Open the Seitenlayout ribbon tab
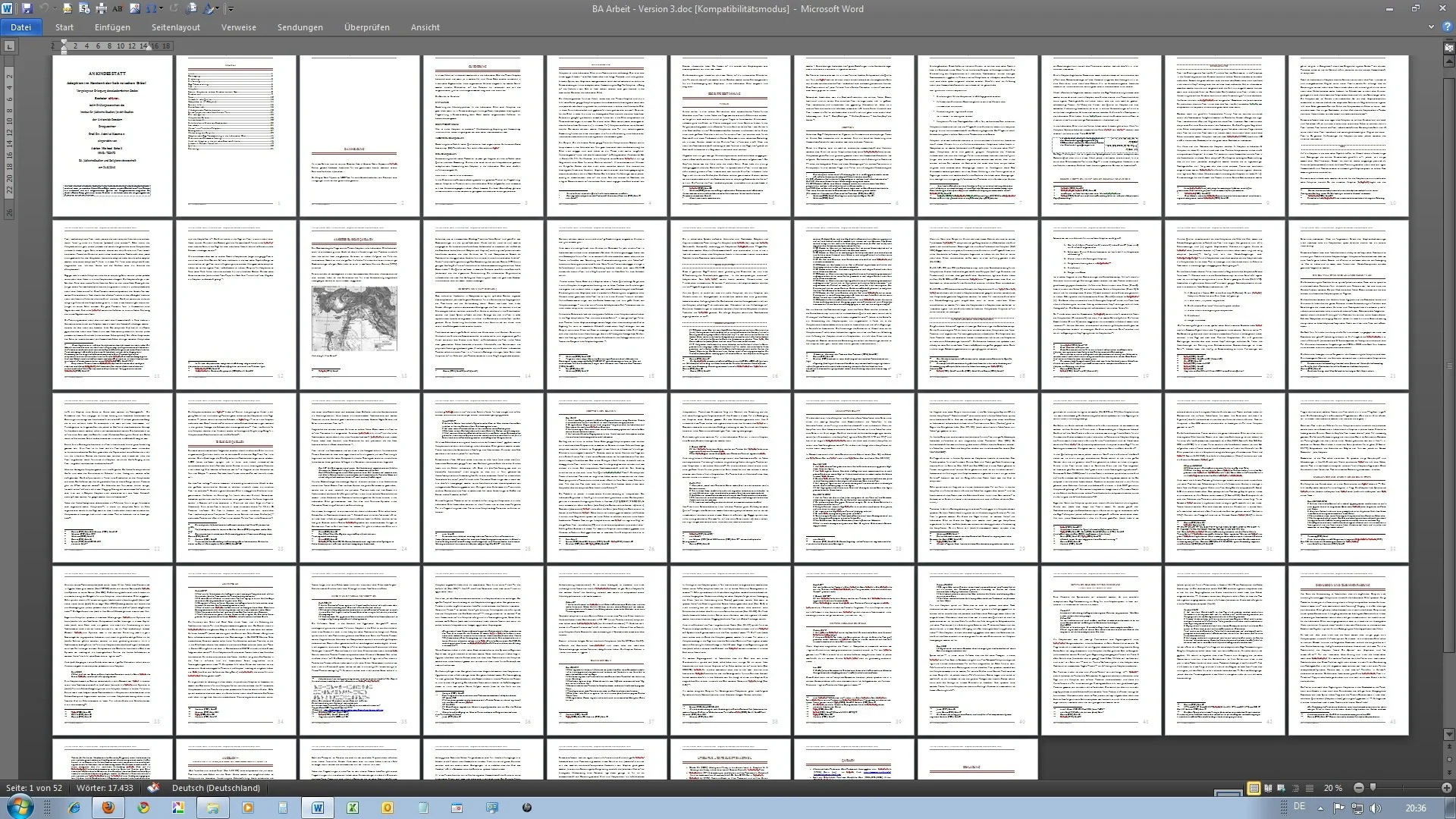 [175, 27]
